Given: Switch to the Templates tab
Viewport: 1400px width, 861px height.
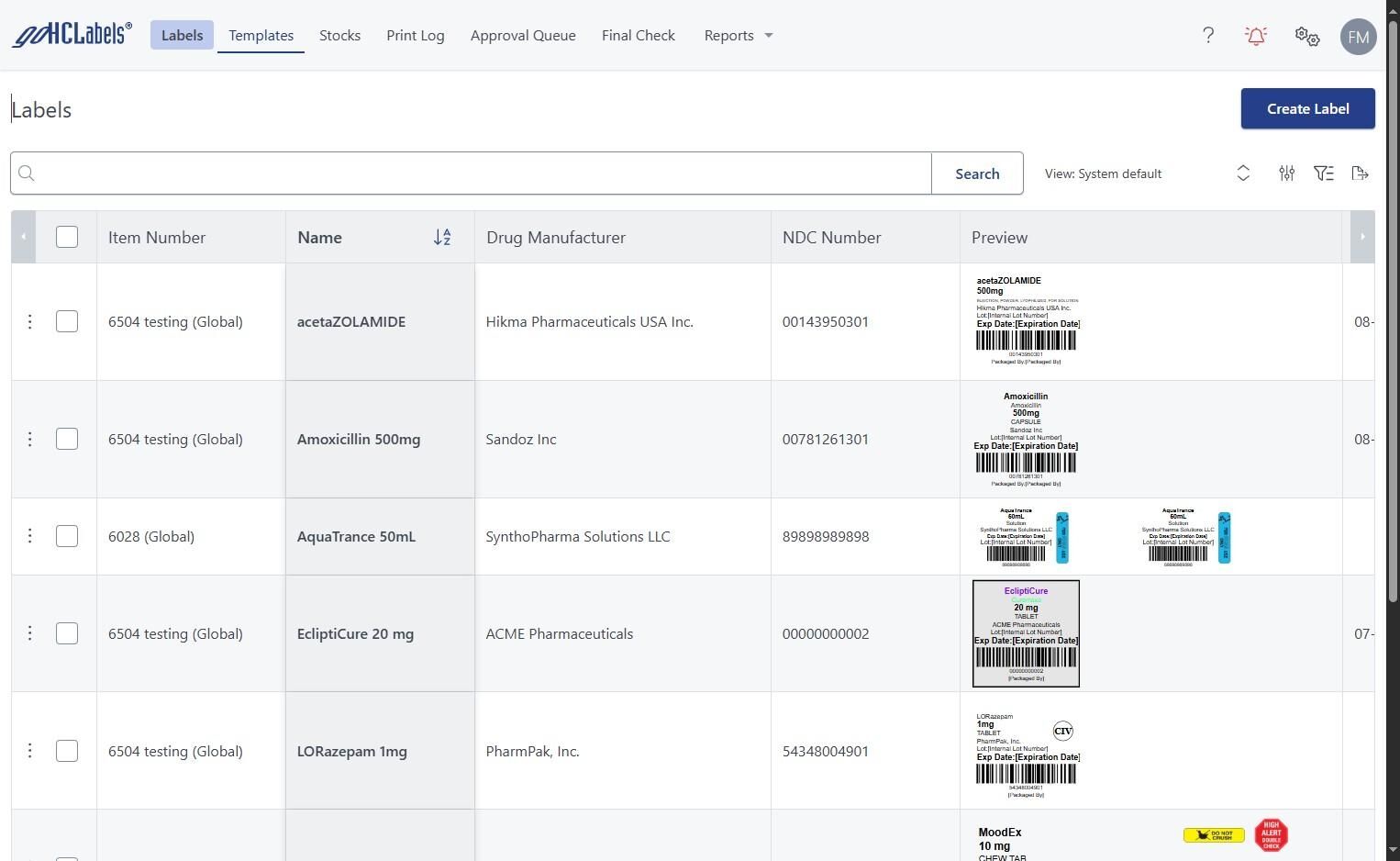Looking at the screenshot, I should coord(261,36).
